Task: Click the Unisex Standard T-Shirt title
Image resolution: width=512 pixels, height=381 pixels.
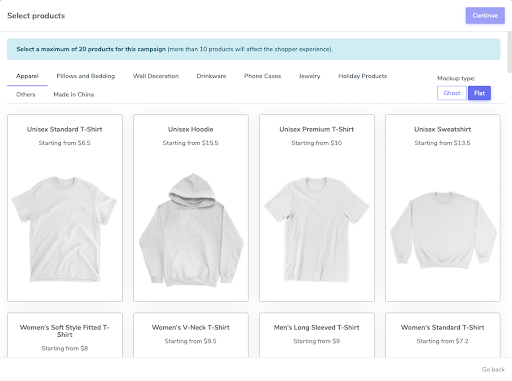Action: pos(65,129)
